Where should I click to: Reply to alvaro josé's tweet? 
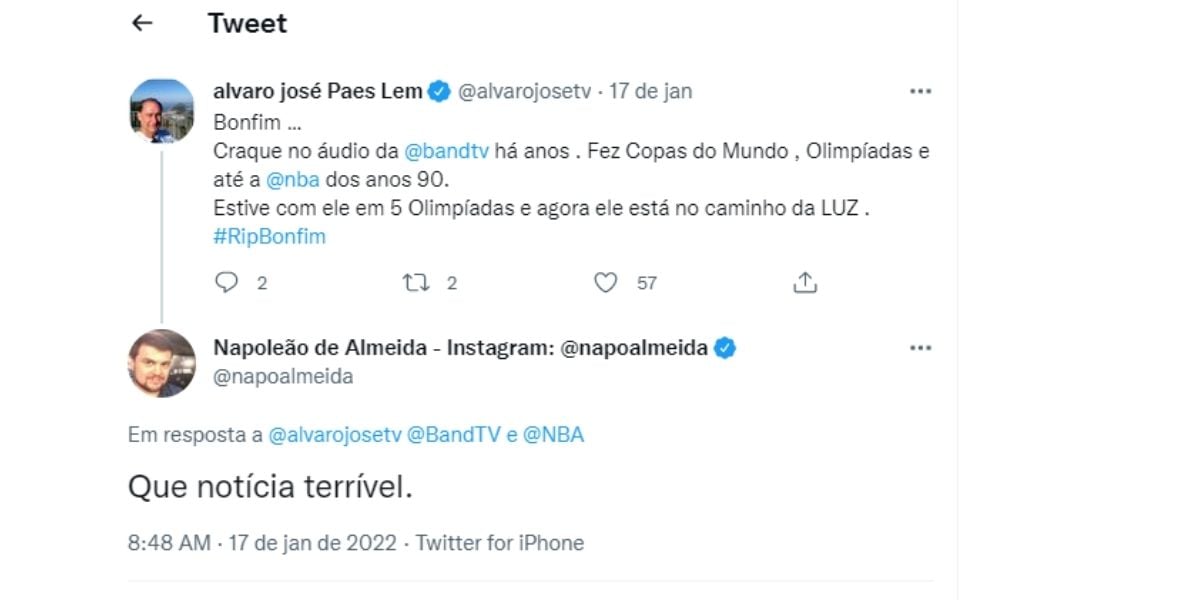click(x=228, y=284)
